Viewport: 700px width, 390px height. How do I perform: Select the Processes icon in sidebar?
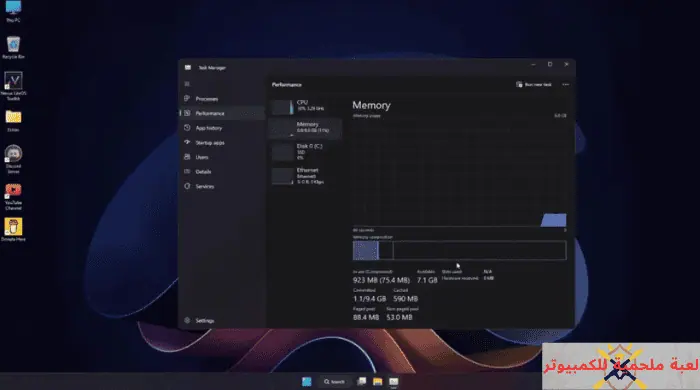pyautogui.click(x=188, y=99)
